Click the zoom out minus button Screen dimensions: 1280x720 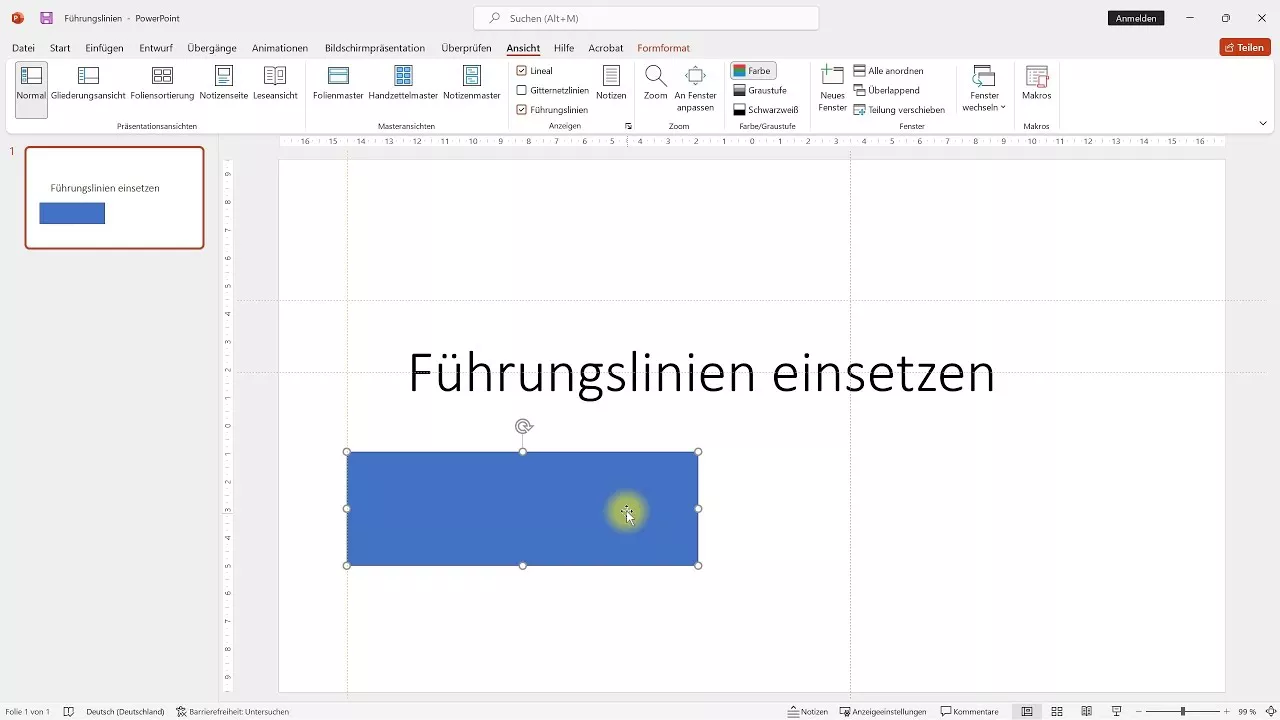pyautogui.click(x=1139, y=712)
